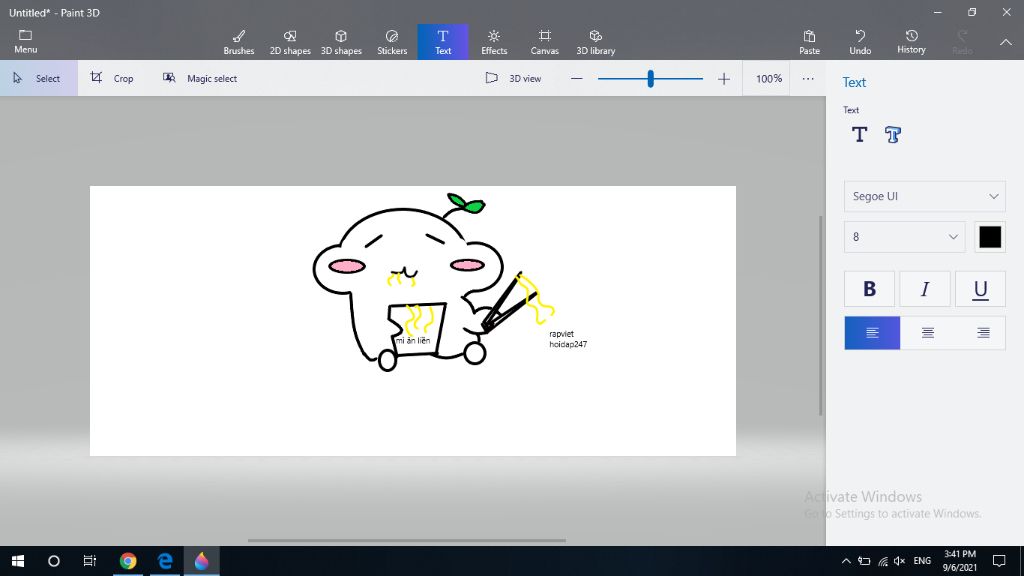Viewport: 1024px width, 576px height.
Task: Toggle Bold formatting
Action: (x=869, y=289)
